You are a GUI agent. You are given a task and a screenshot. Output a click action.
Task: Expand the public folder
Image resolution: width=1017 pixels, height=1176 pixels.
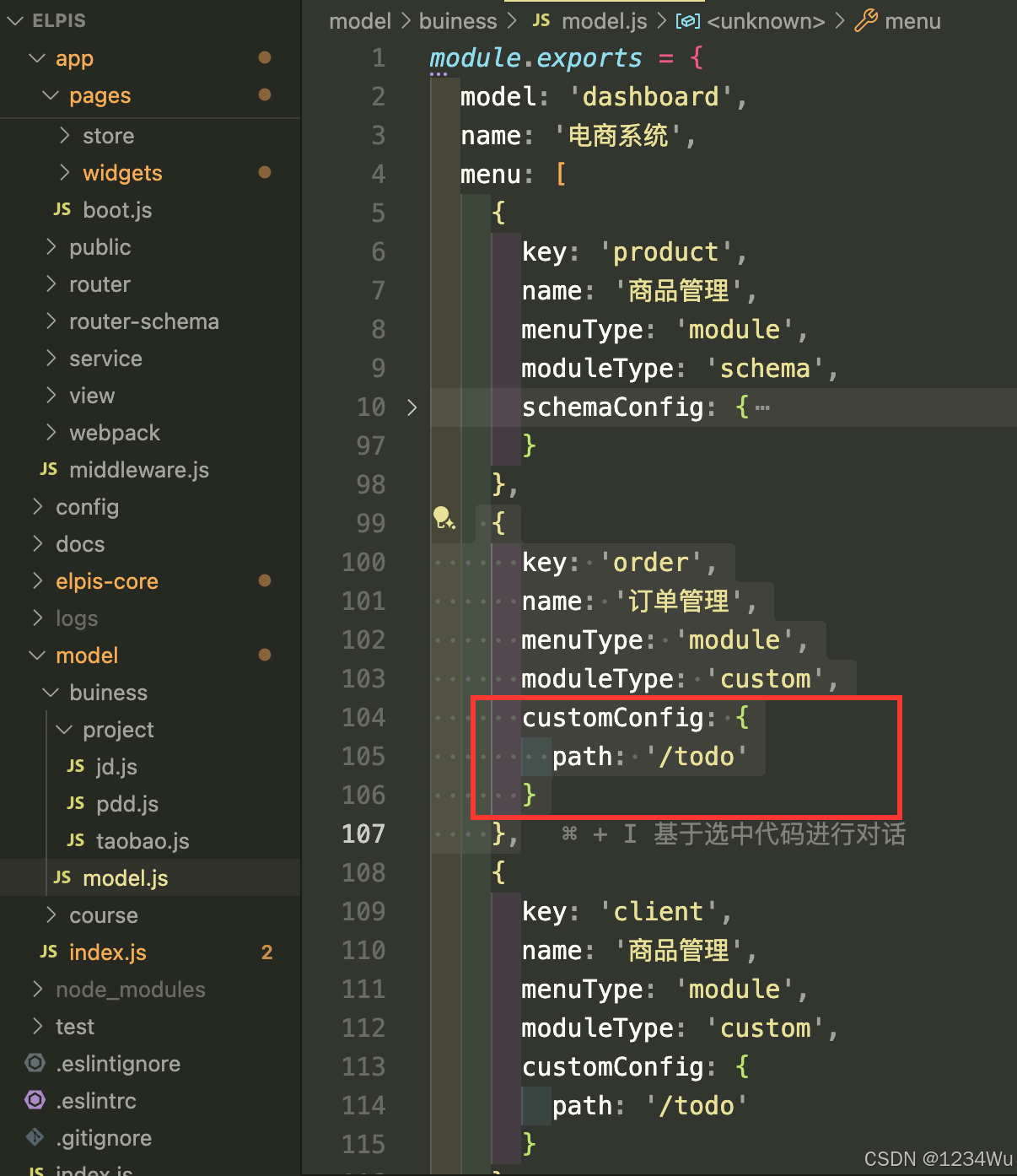click(x=51, y=247)
